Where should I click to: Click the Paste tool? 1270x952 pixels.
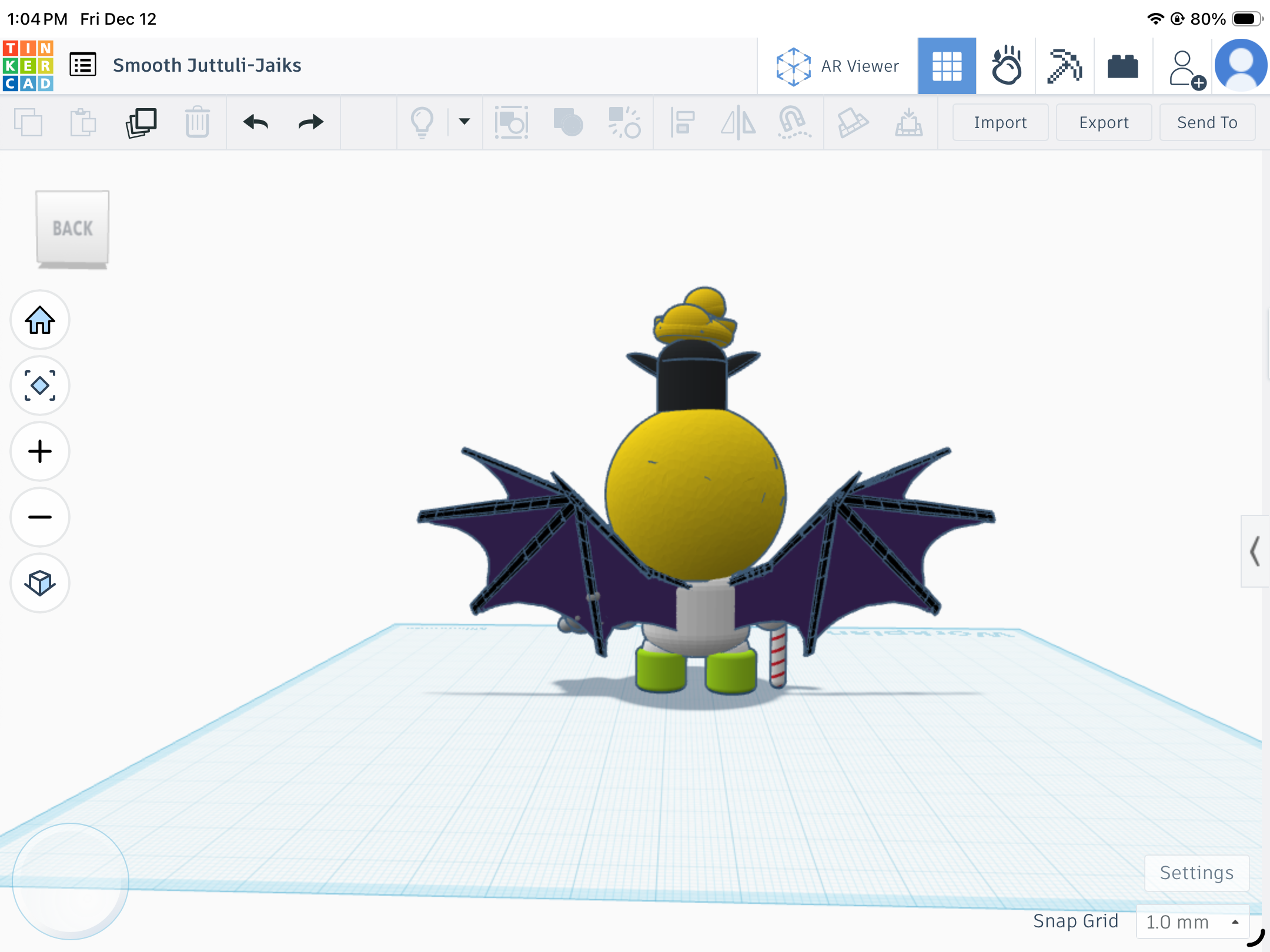(x=83, y=122)
